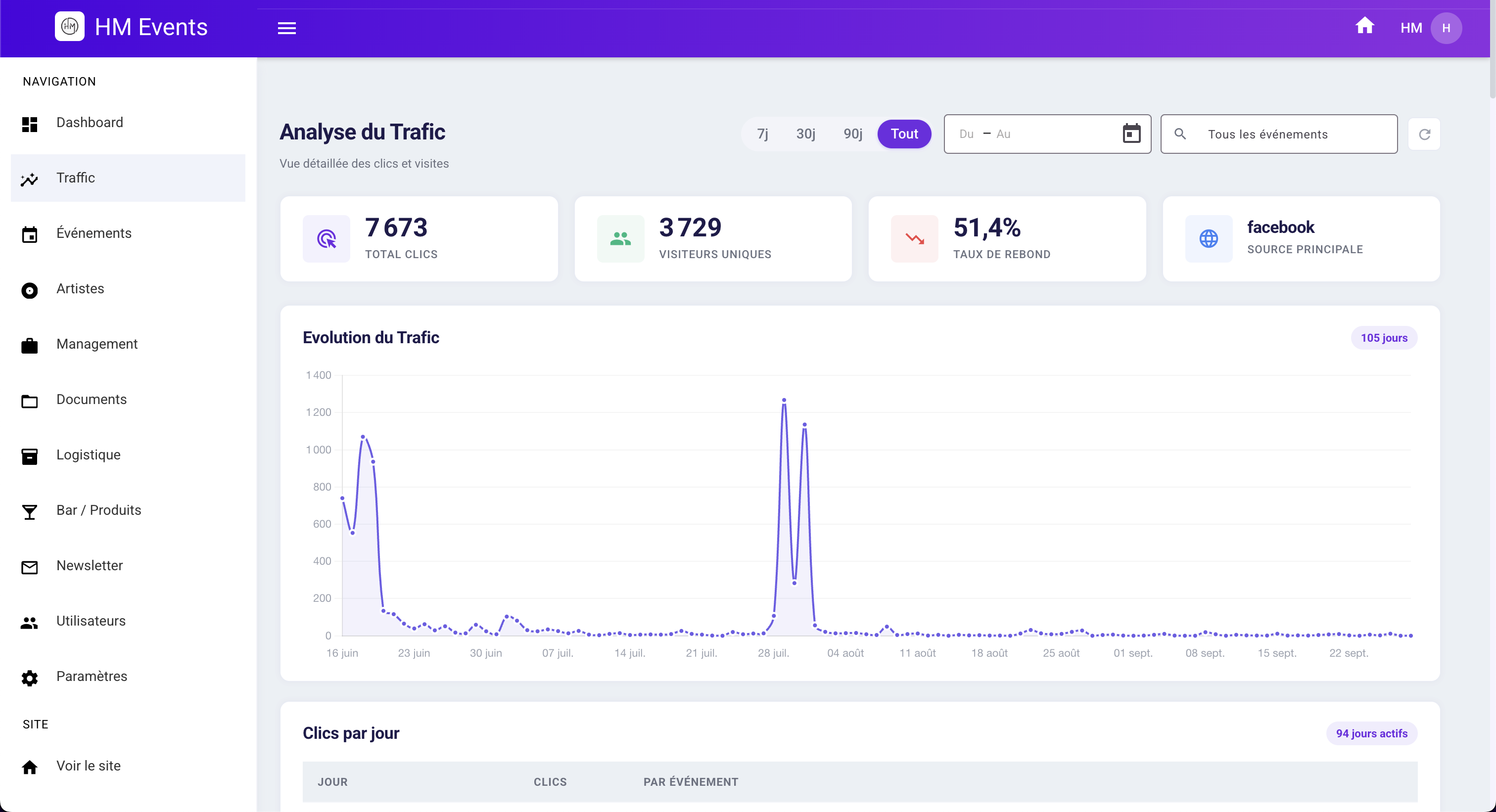The width and height of the screenshot is (1496, 812).
Task: Click the Traffic chart icon in sidebar
Action: [x=30, y=180]
